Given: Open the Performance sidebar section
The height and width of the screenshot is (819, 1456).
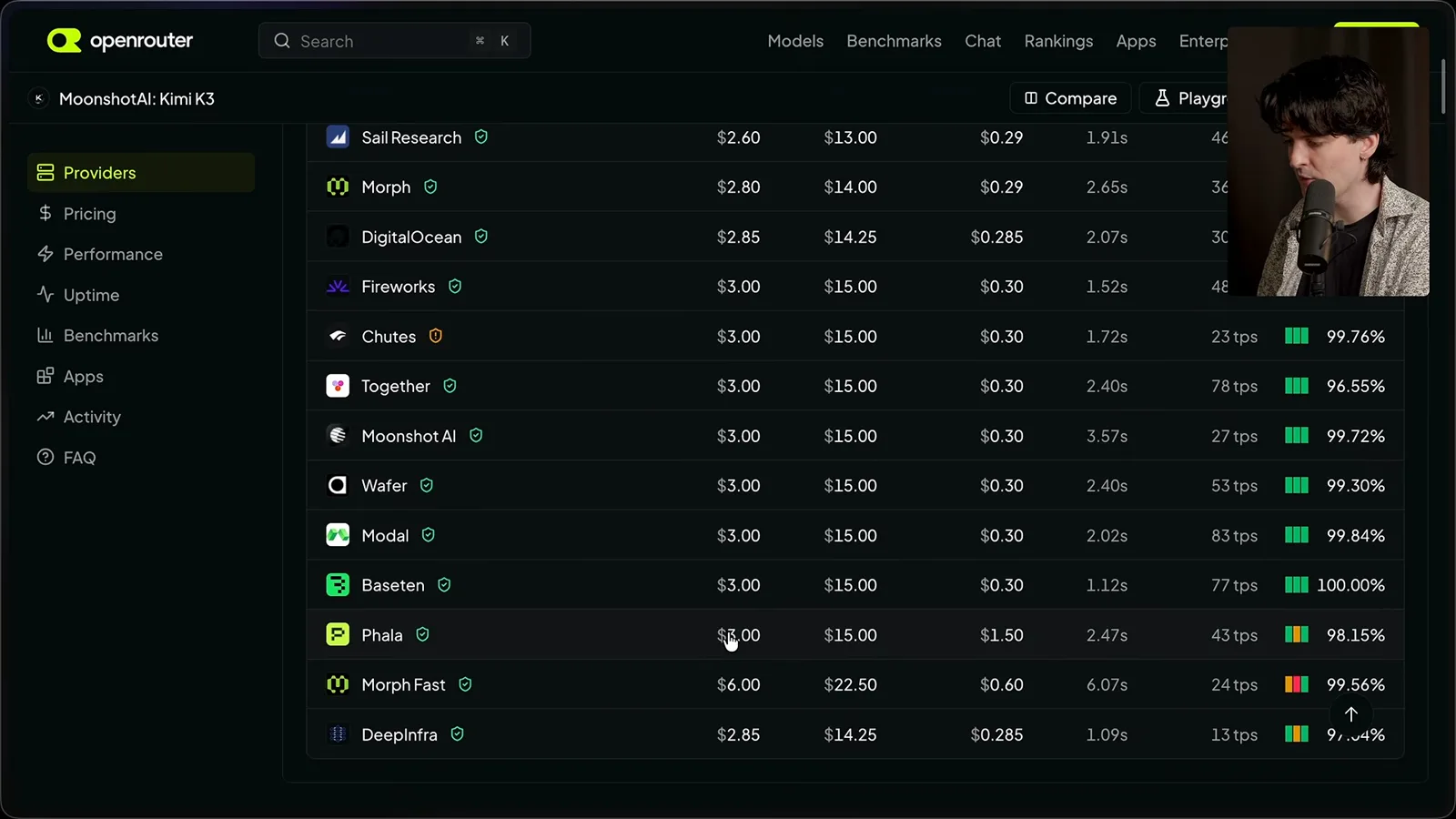Looking at the screenshot, I should pos(141,254).
